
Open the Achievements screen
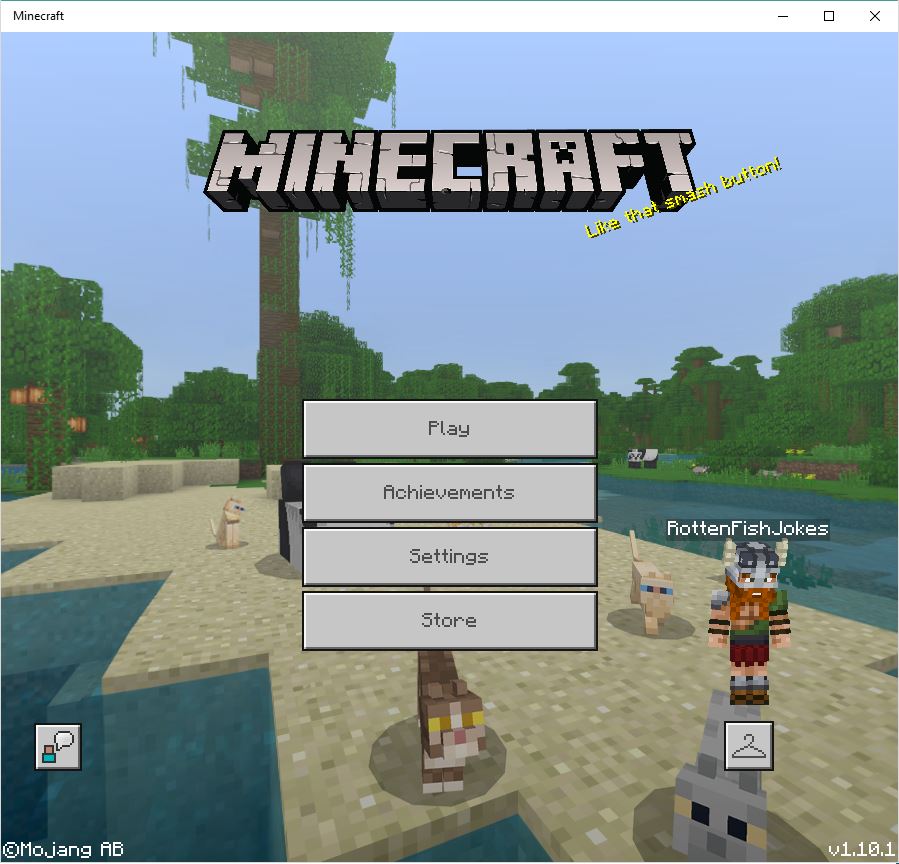tap(450, 492)
